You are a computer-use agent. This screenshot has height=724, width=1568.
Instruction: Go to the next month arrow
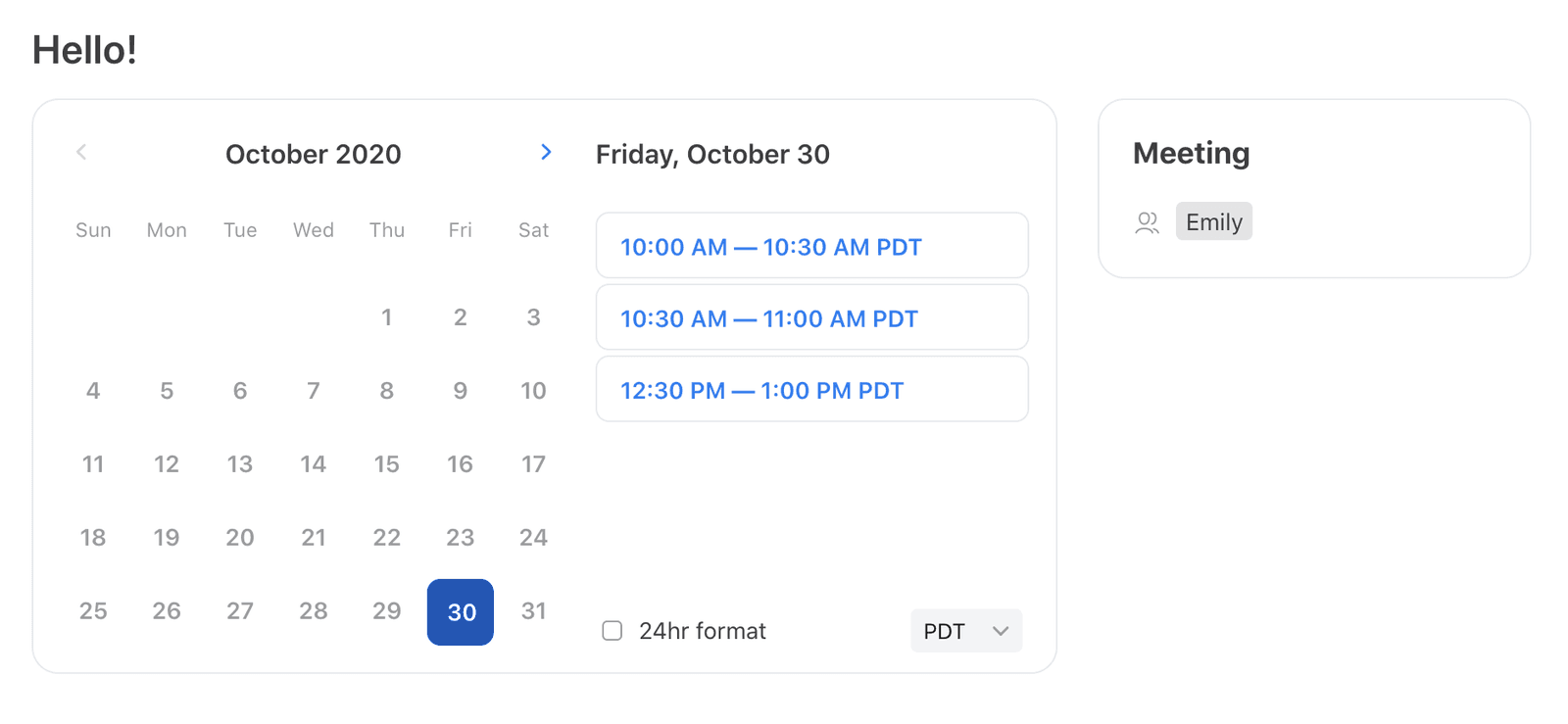coord(546,152)
